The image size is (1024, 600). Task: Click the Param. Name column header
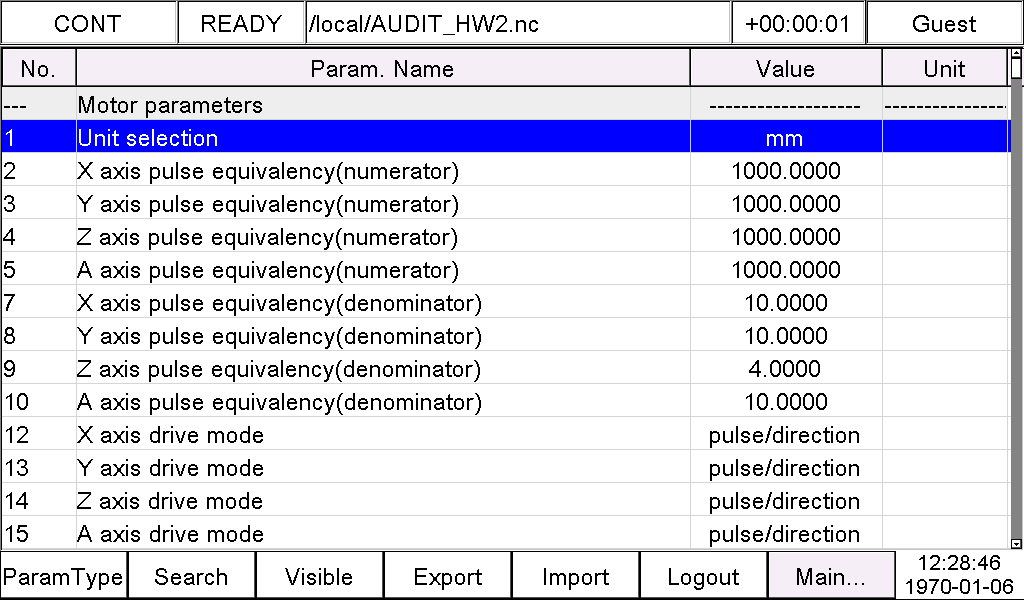(383, 69)
